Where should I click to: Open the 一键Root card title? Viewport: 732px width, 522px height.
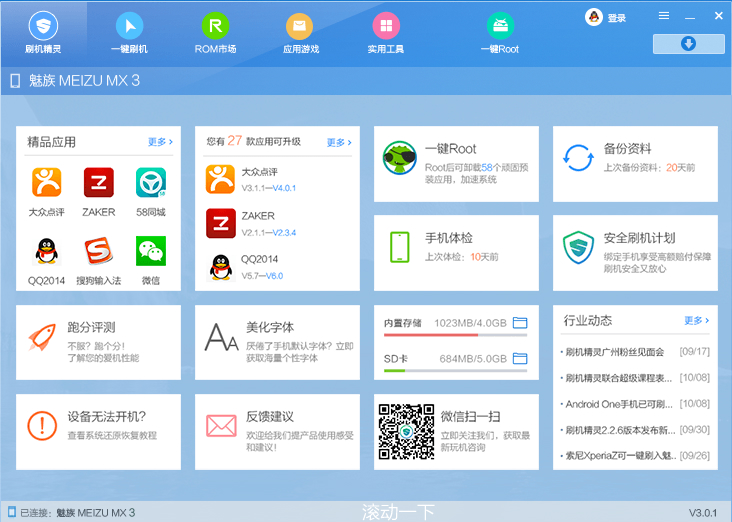tap(450, 149)
